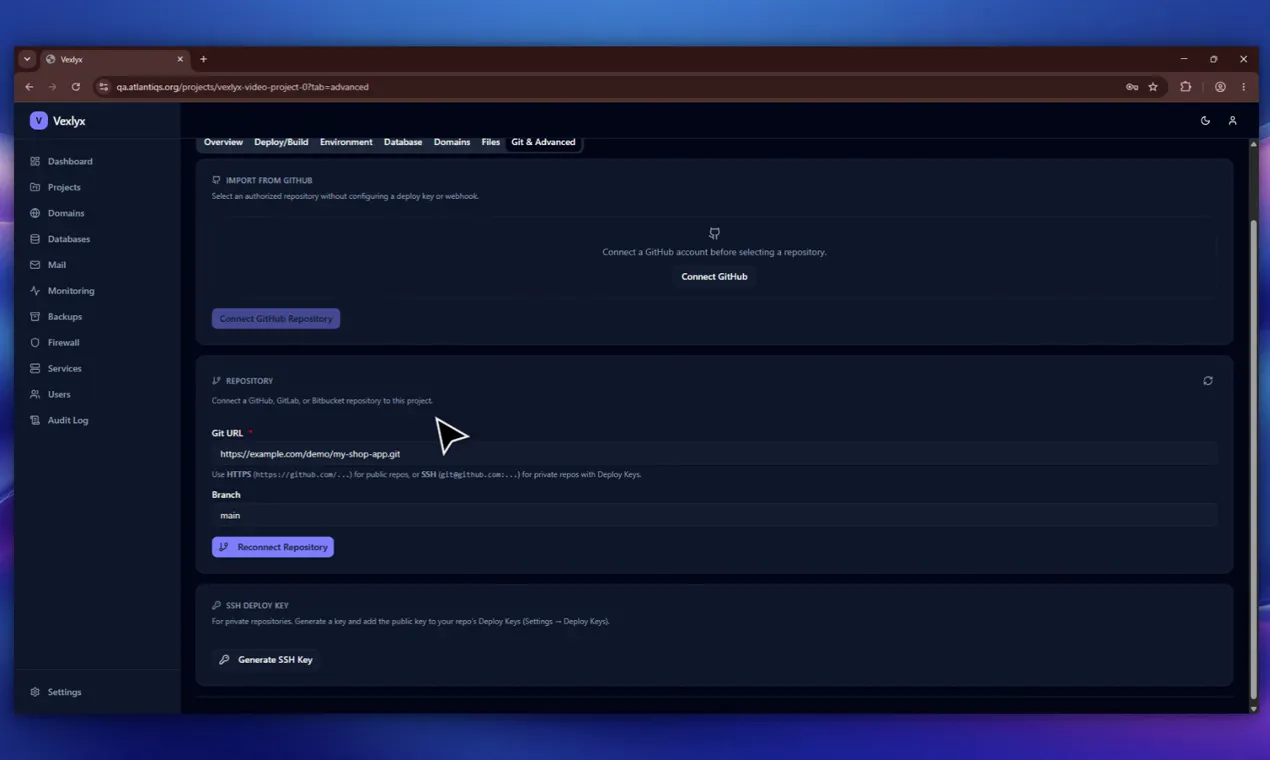The width and height of the screenshot is (1270, 760).
Task: Click the site info icon in address bar
Action: (x=103, y=87)
